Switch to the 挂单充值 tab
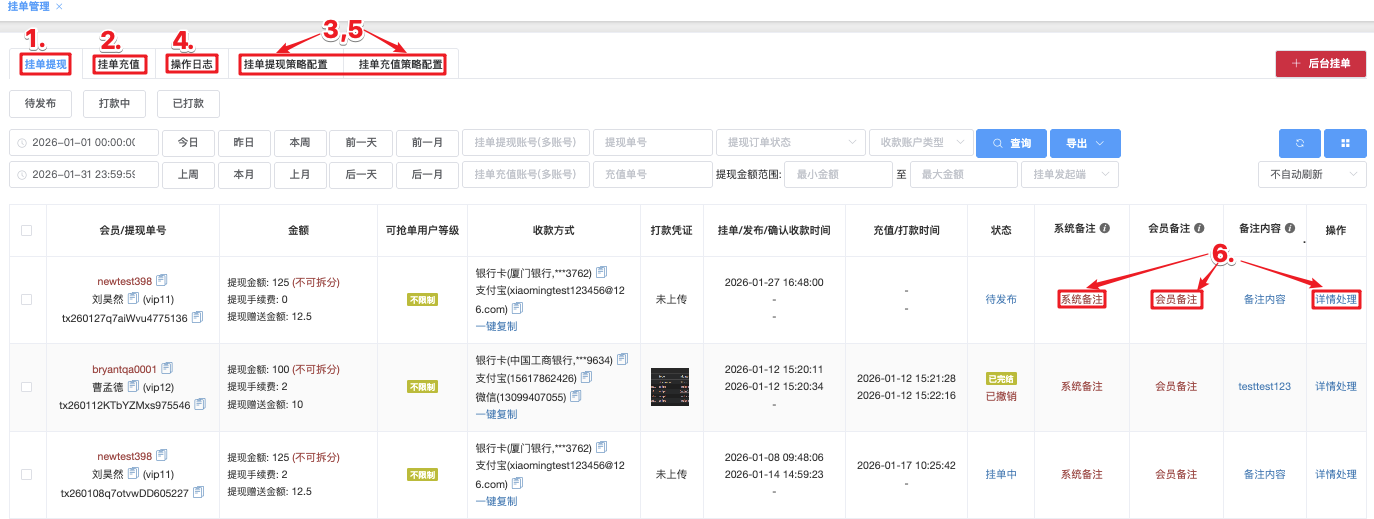This screenshot has width=1374, height=519. tap(120, 65)
